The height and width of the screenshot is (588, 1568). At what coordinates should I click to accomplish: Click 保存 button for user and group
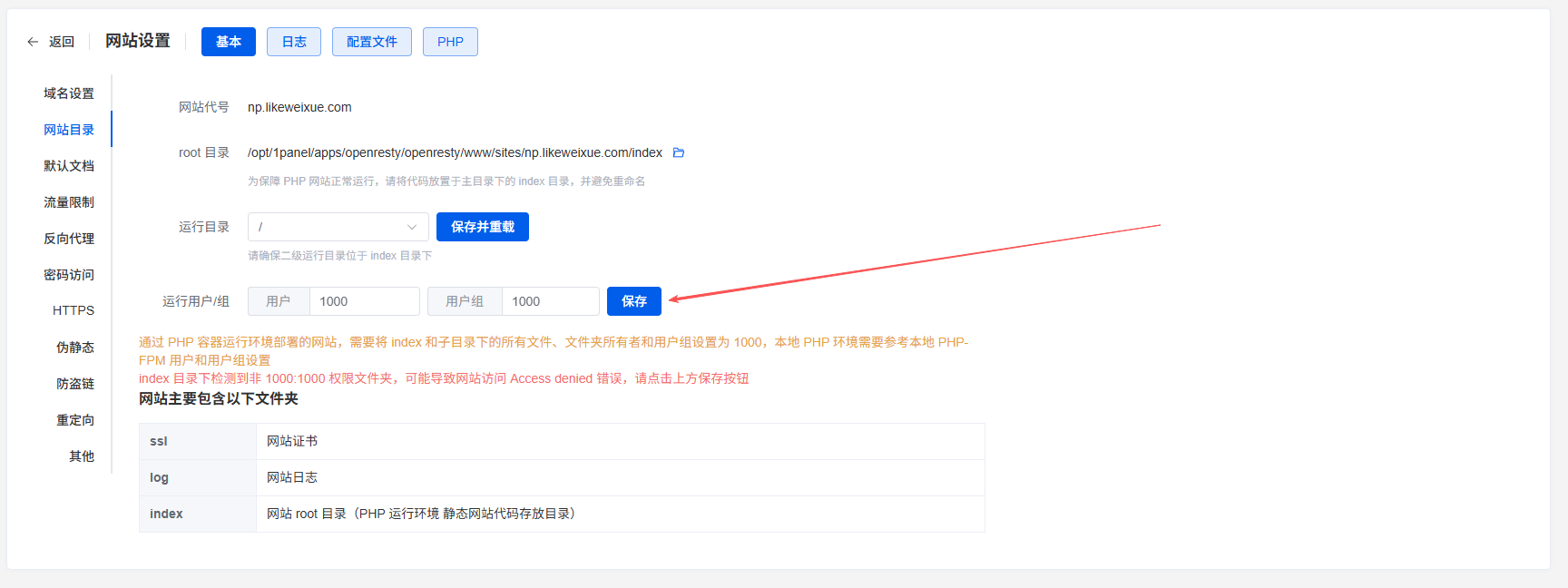[633, 301]
